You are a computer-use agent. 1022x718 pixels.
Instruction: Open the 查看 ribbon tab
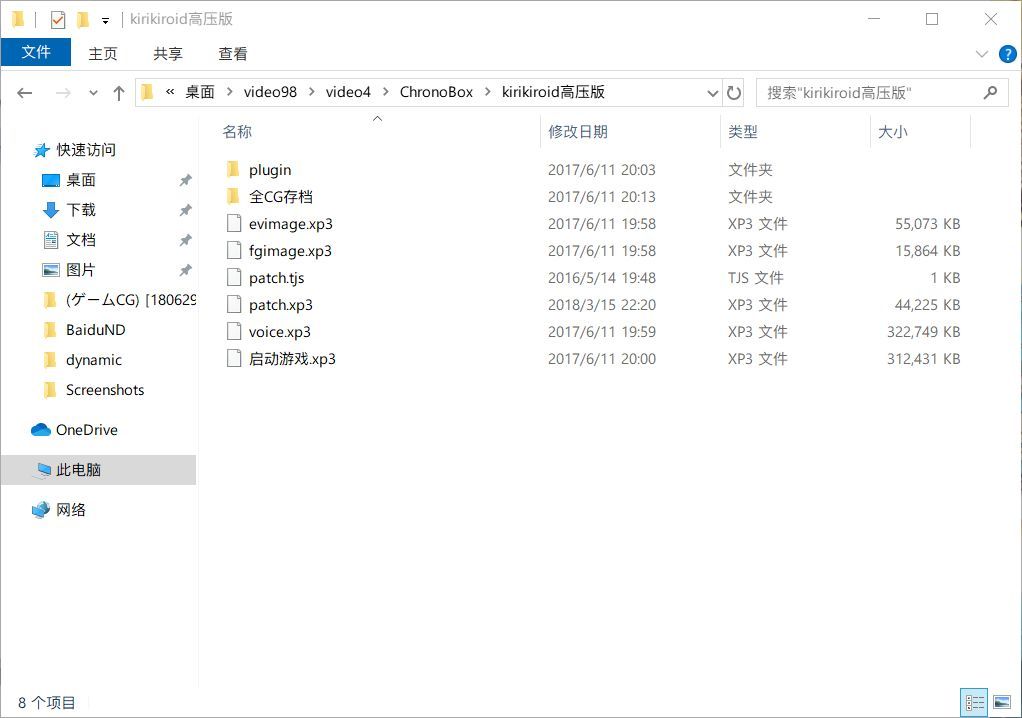(x=233, y=54)
